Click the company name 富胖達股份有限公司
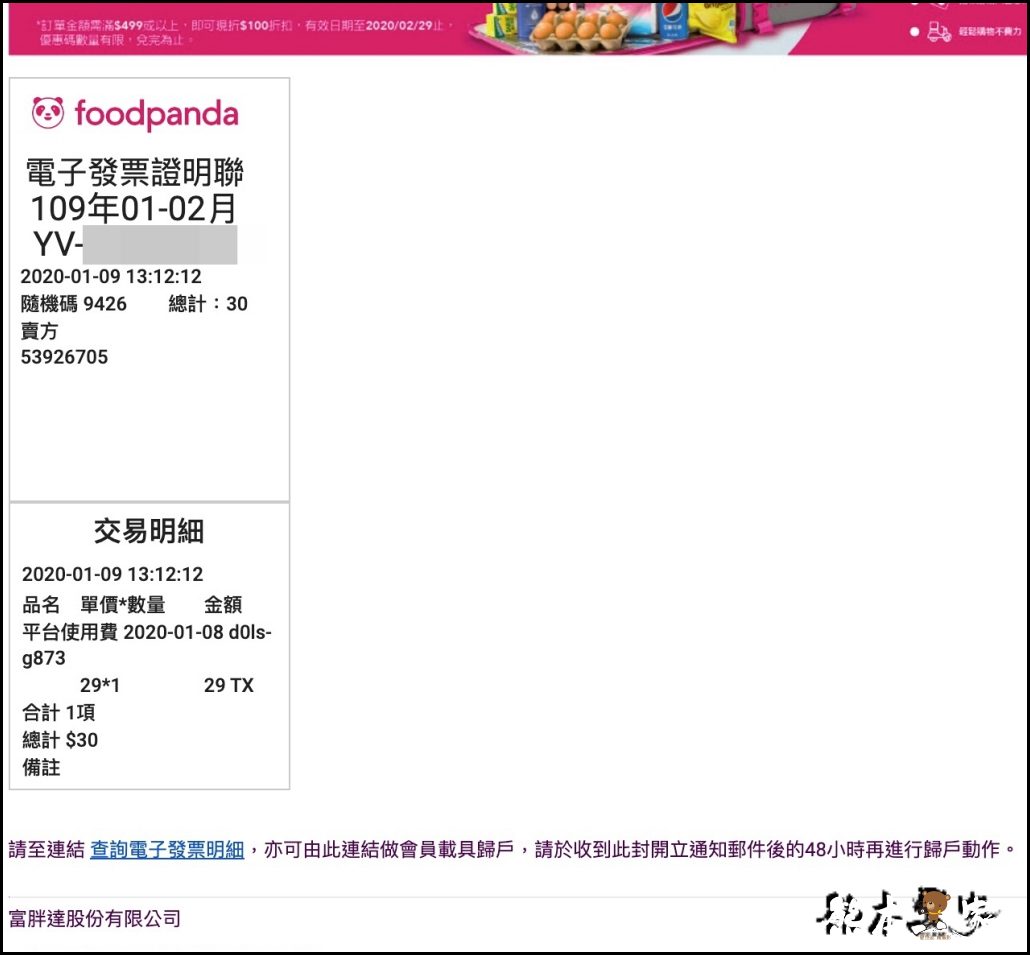The image size is (1030, 955). tap(95, 918)
